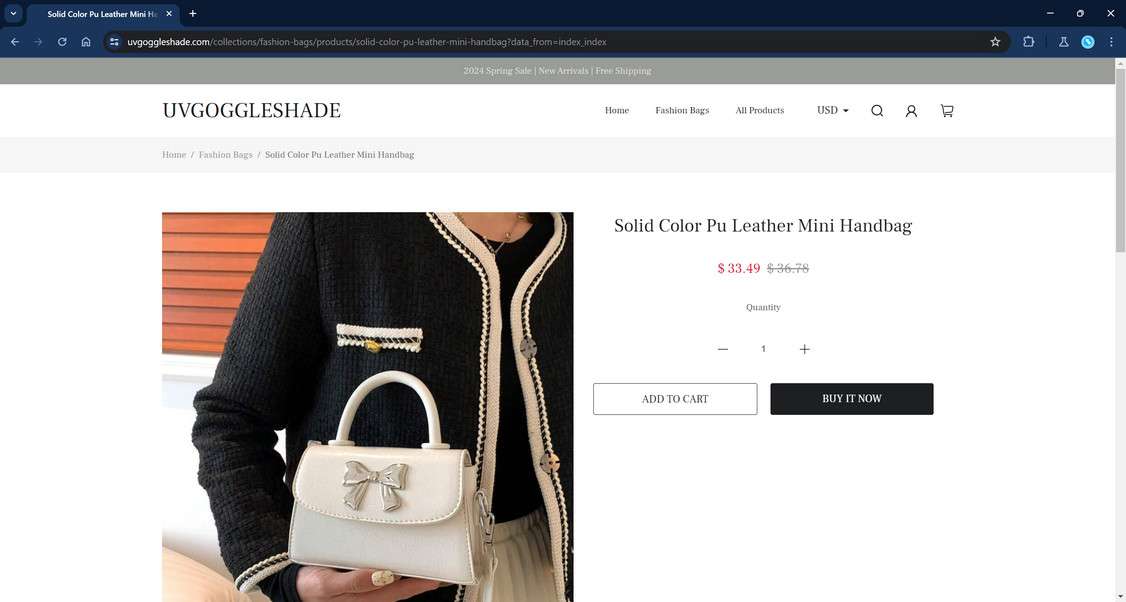
Task: Open a new browser tab
Action: point(192,14)
